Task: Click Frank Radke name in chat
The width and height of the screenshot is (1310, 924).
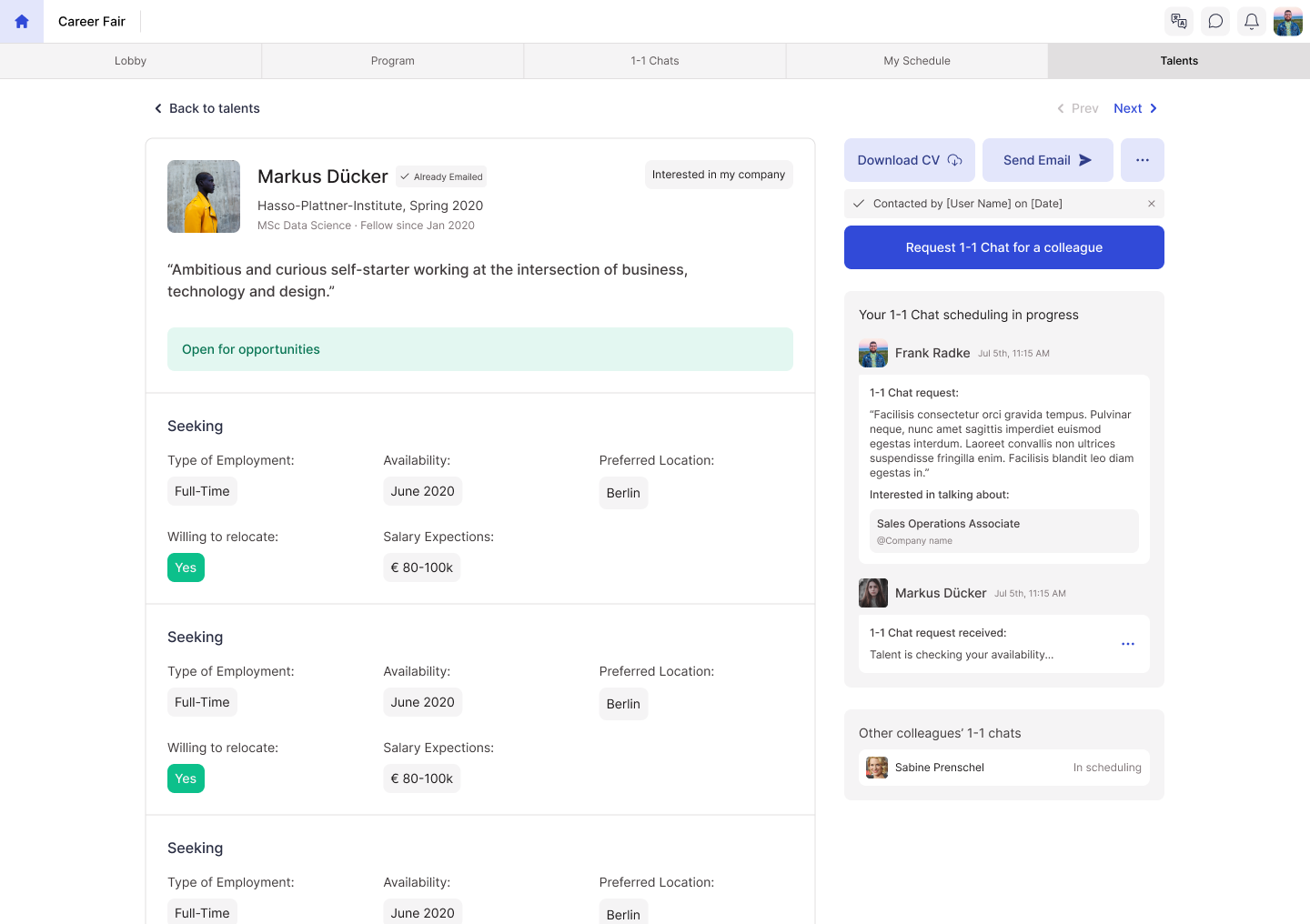Action: 932,353
